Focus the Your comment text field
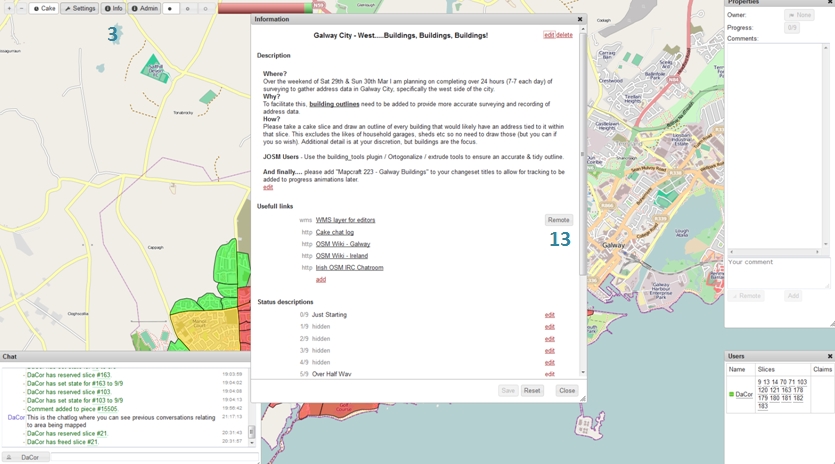This screenshot has height=464, width=835. pyautogui.click(x=778, y=273)
